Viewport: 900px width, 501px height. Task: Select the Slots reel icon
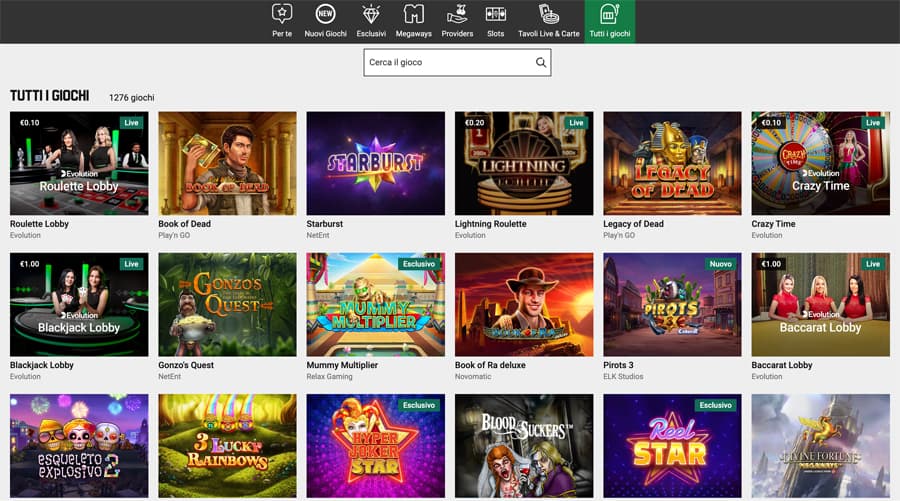(495, 14)
